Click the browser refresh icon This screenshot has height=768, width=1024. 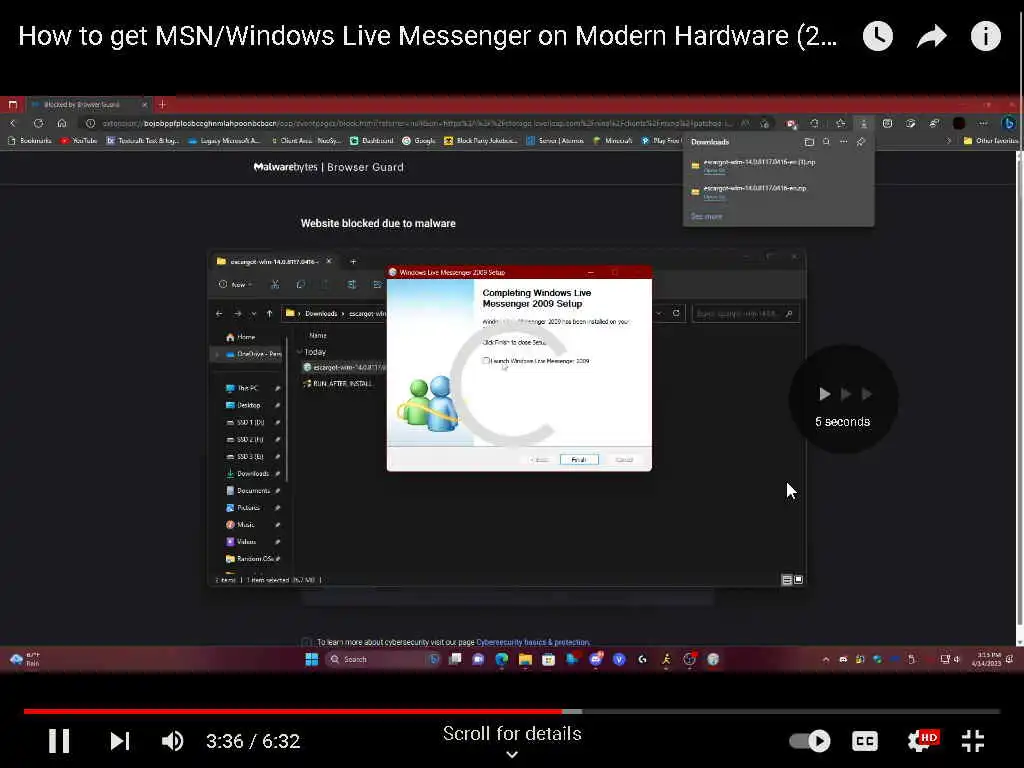(38, 123)
